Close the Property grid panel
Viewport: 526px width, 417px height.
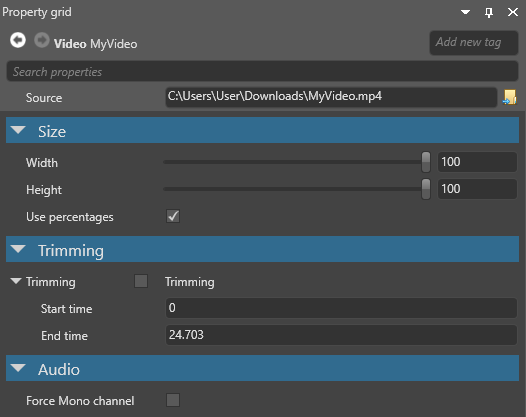[513, 12]
